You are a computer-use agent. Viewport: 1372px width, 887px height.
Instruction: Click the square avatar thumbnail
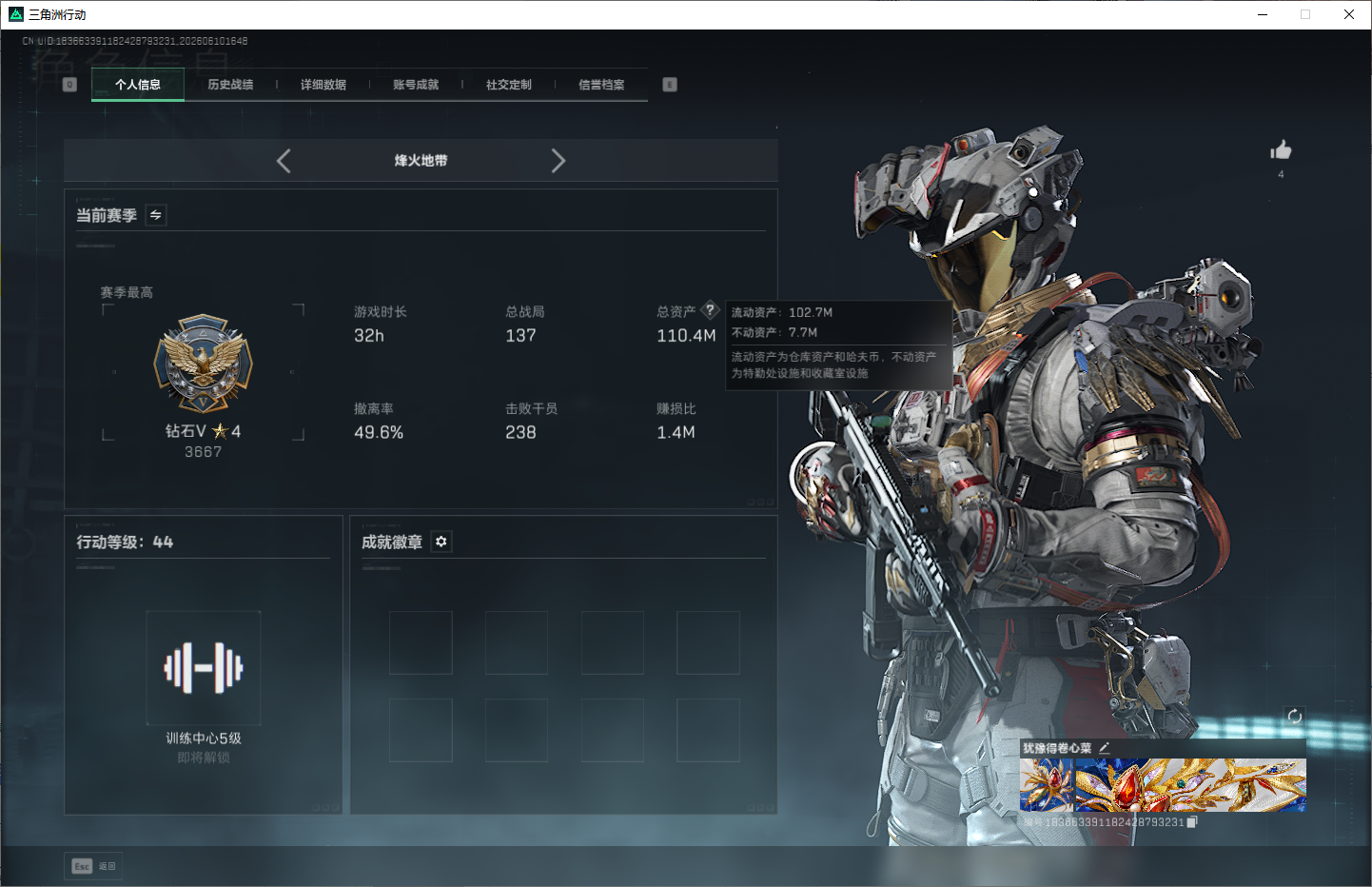tap(1047, 785)
